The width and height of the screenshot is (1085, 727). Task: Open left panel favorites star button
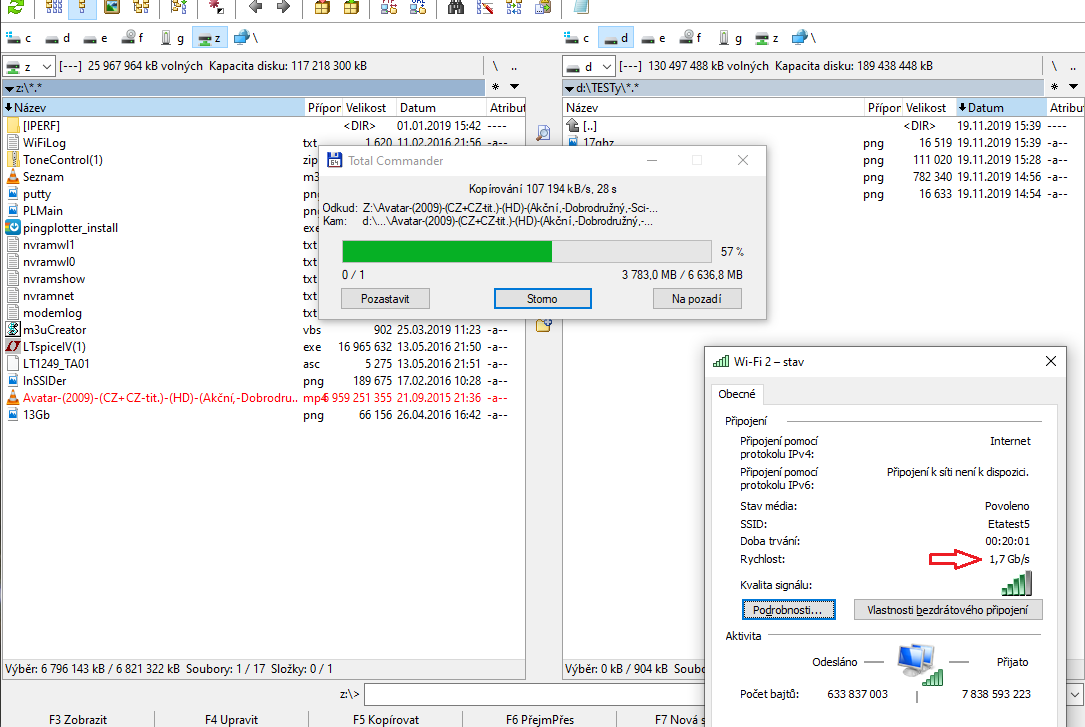pos(495,87)
